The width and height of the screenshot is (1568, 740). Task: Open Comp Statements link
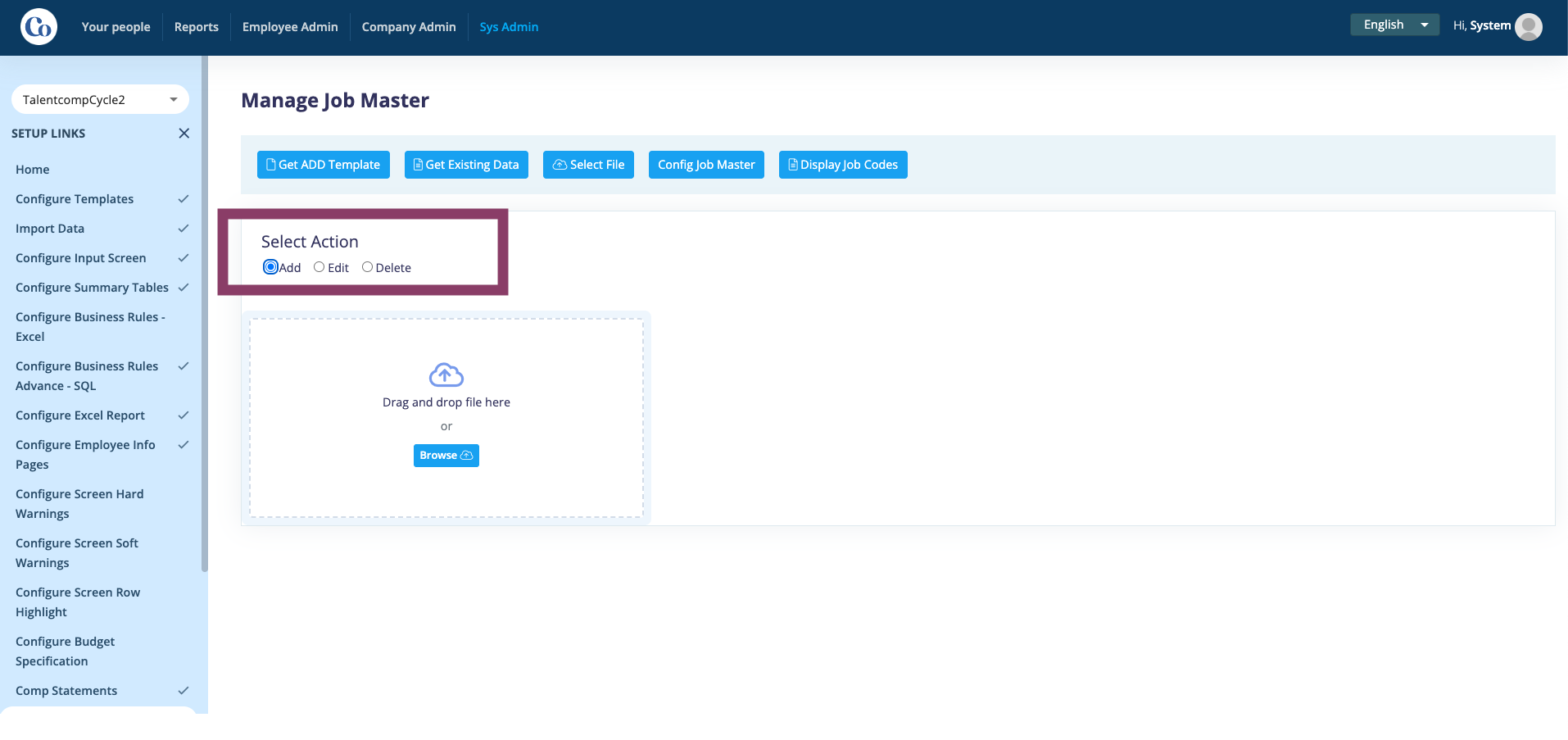66,691
